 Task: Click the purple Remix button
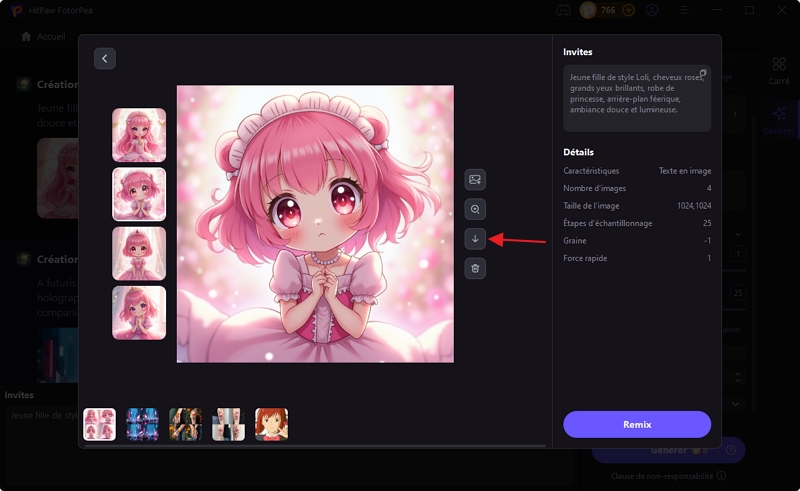[x=637, y=424]
